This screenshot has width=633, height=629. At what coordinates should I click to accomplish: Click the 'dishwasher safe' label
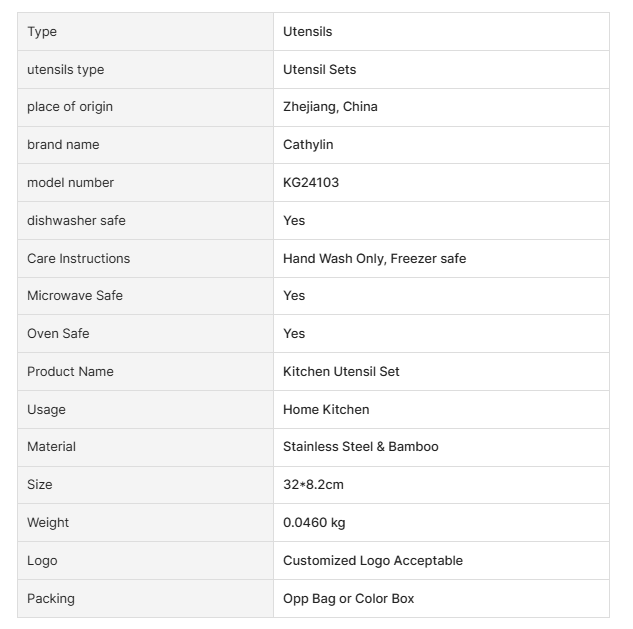pyautogui.click(x=76, y=220)
